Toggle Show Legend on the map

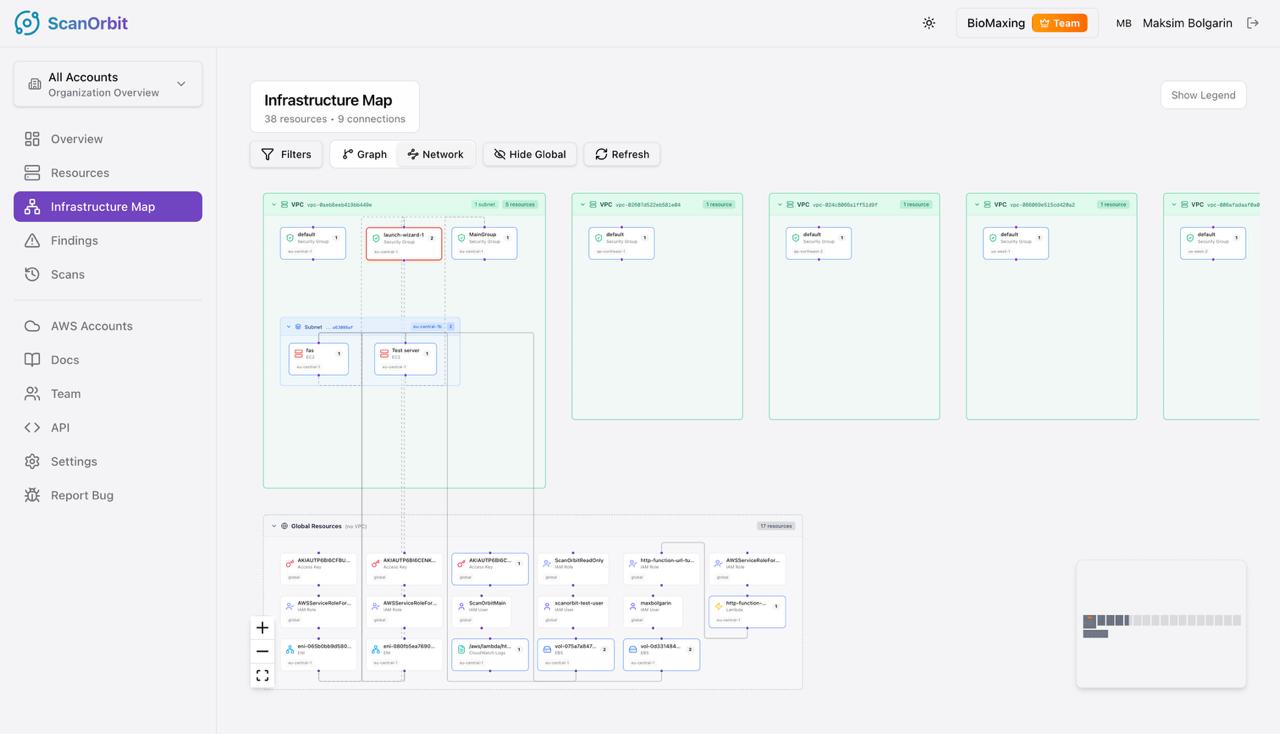coord(1203,94)
